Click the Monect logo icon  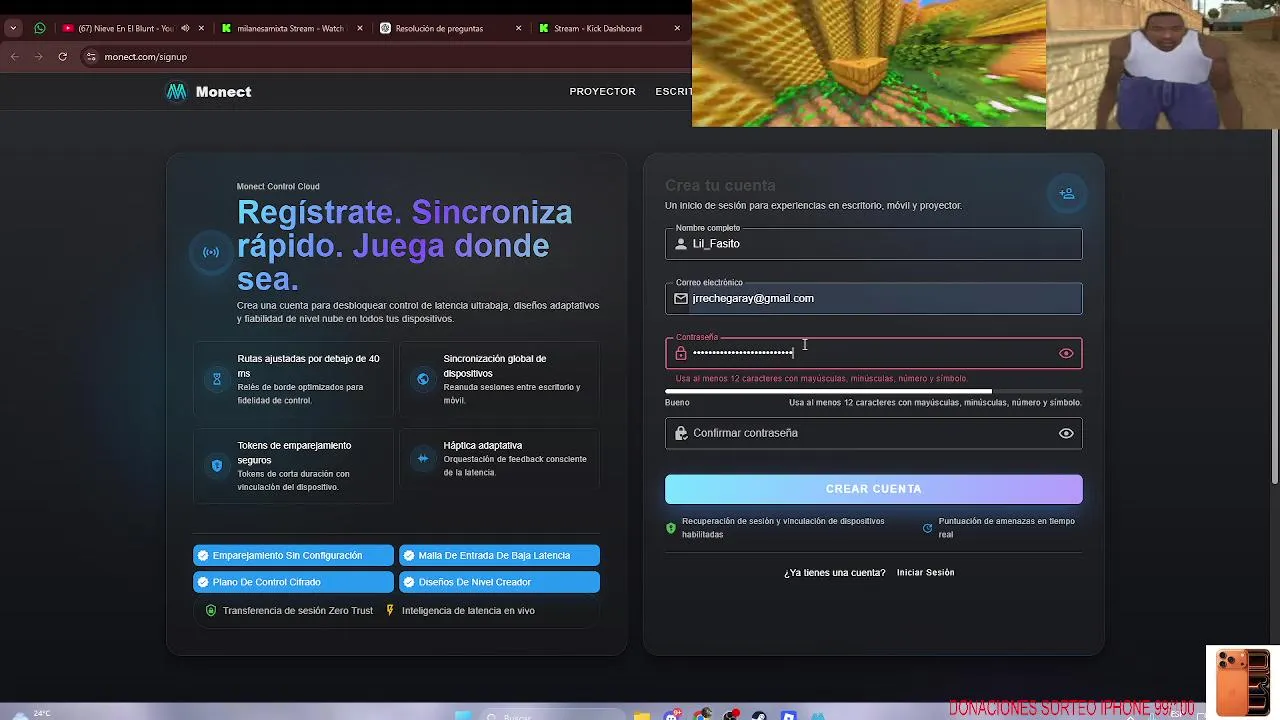tap(176, 92)
